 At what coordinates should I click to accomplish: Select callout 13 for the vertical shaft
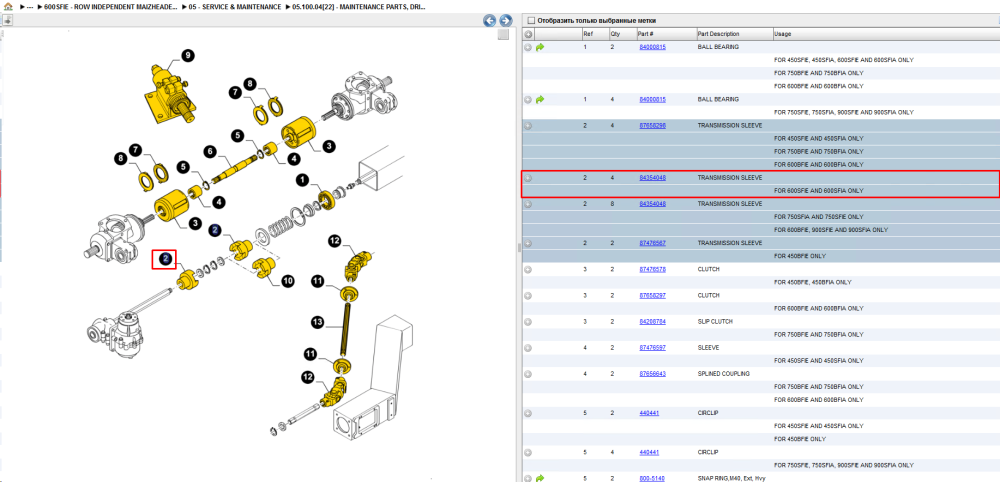pos(318,323)
